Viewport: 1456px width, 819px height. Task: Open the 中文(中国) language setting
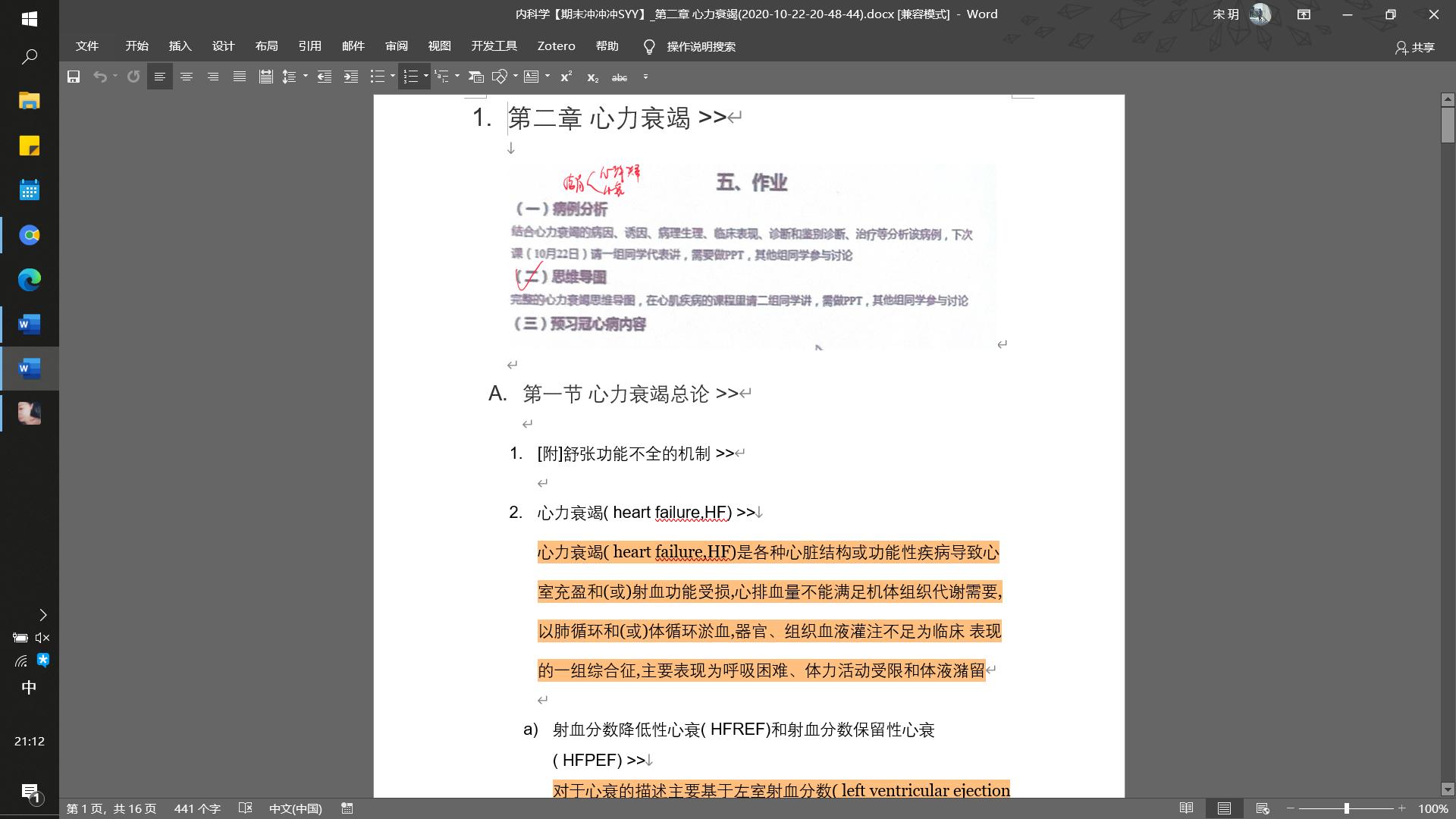296,808
